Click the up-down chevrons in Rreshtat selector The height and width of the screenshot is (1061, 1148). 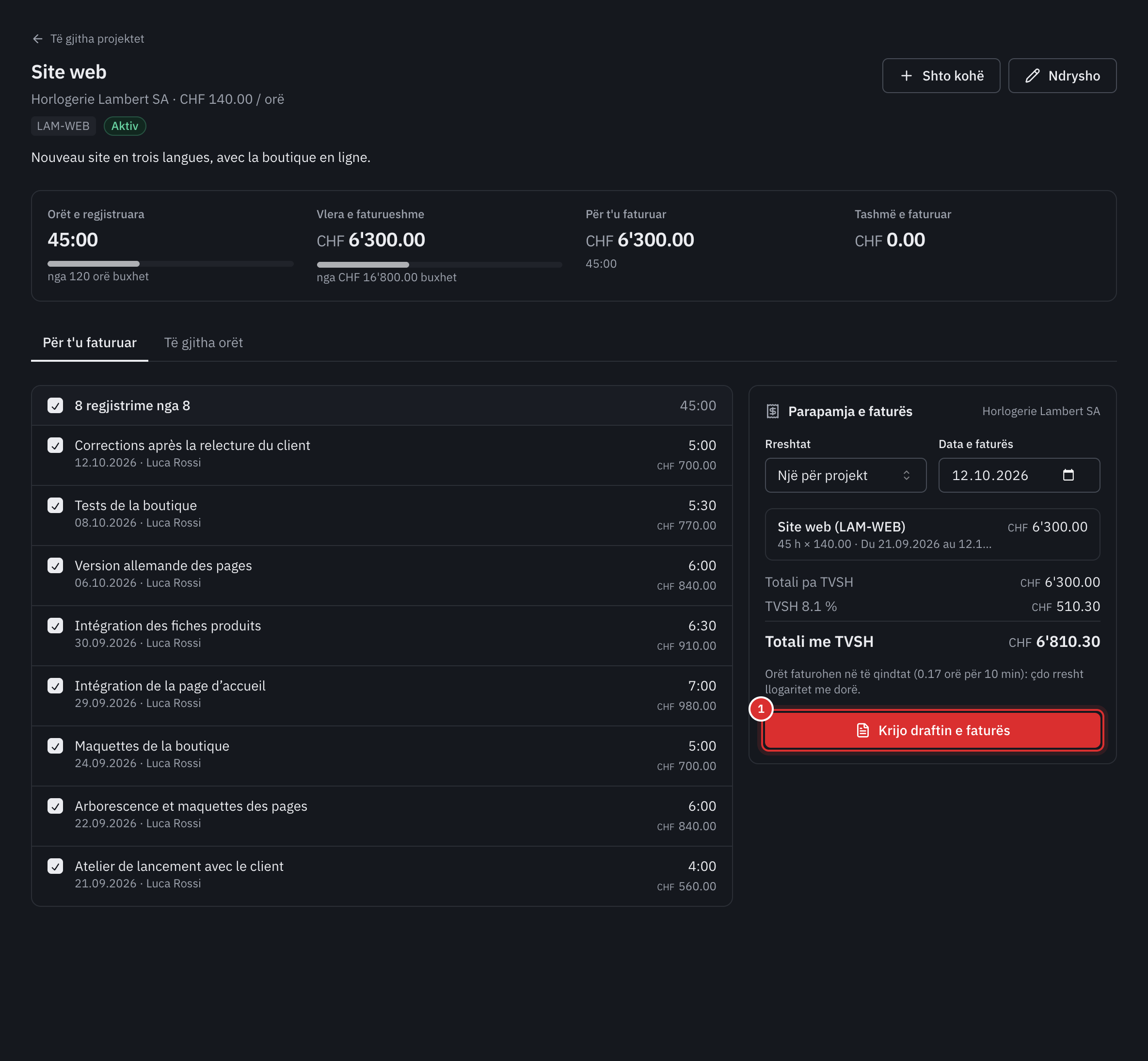click(x=907, y=475)
